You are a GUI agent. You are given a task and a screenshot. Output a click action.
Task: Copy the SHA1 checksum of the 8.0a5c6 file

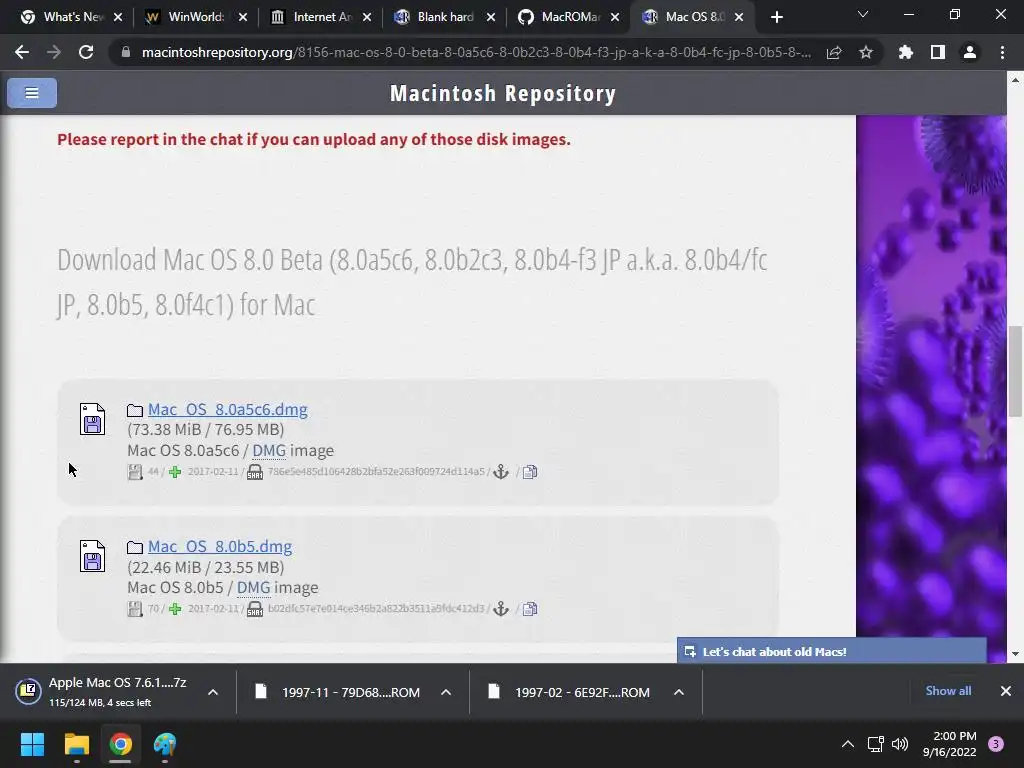tap(530, 472)
